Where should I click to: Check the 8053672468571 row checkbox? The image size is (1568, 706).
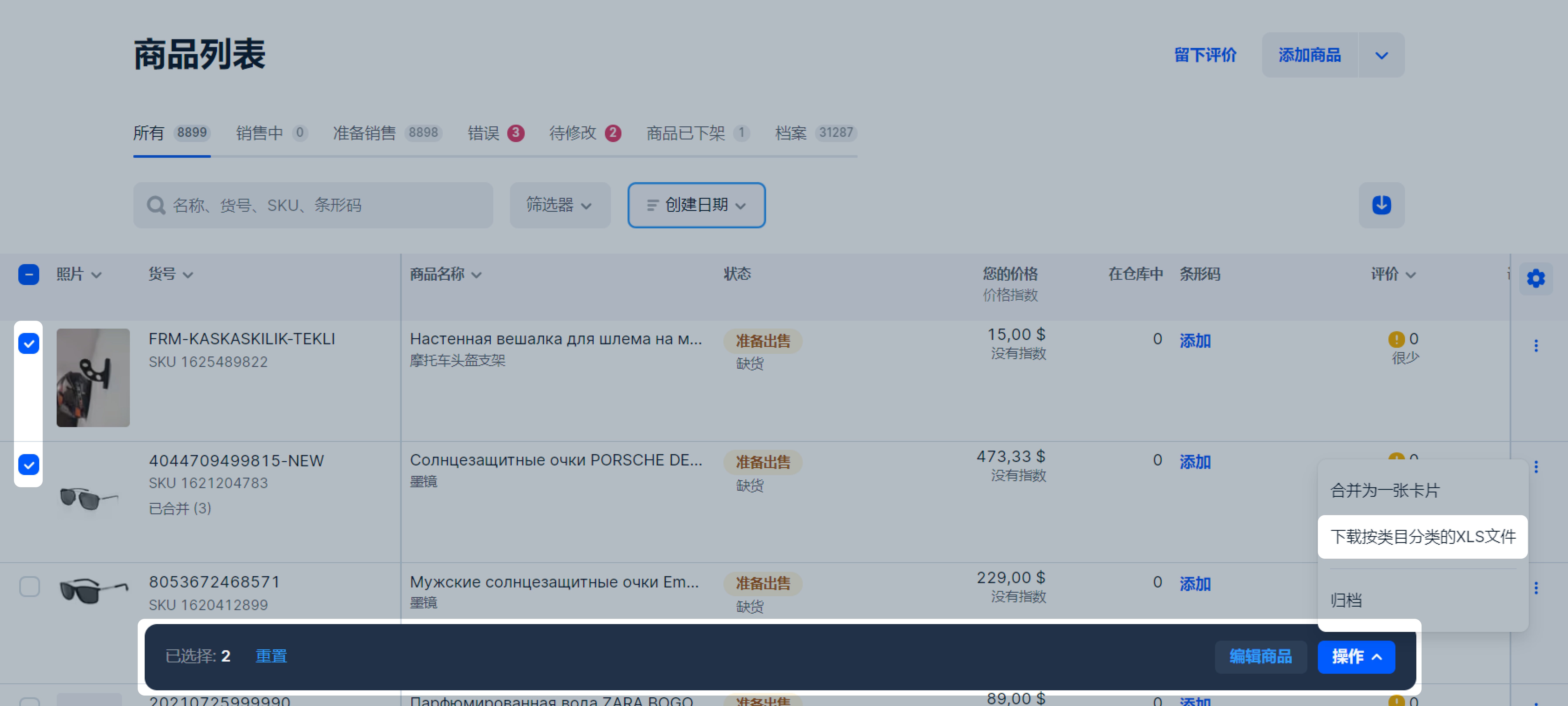[x=29, y=587]
